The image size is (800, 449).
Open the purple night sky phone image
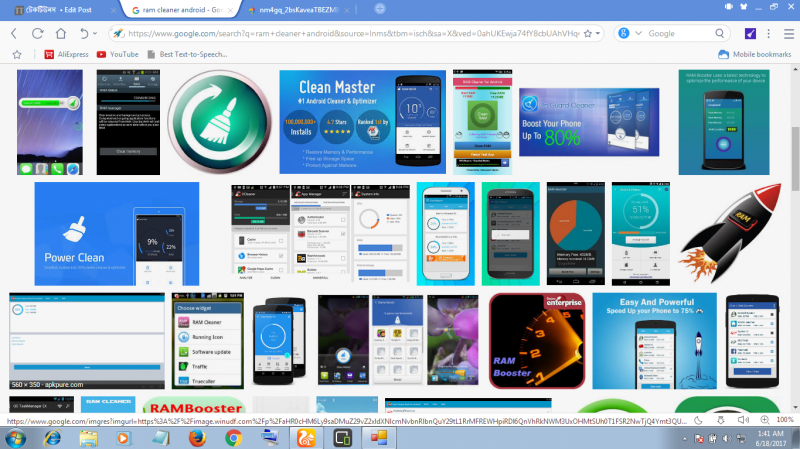[x=49, y=122]
